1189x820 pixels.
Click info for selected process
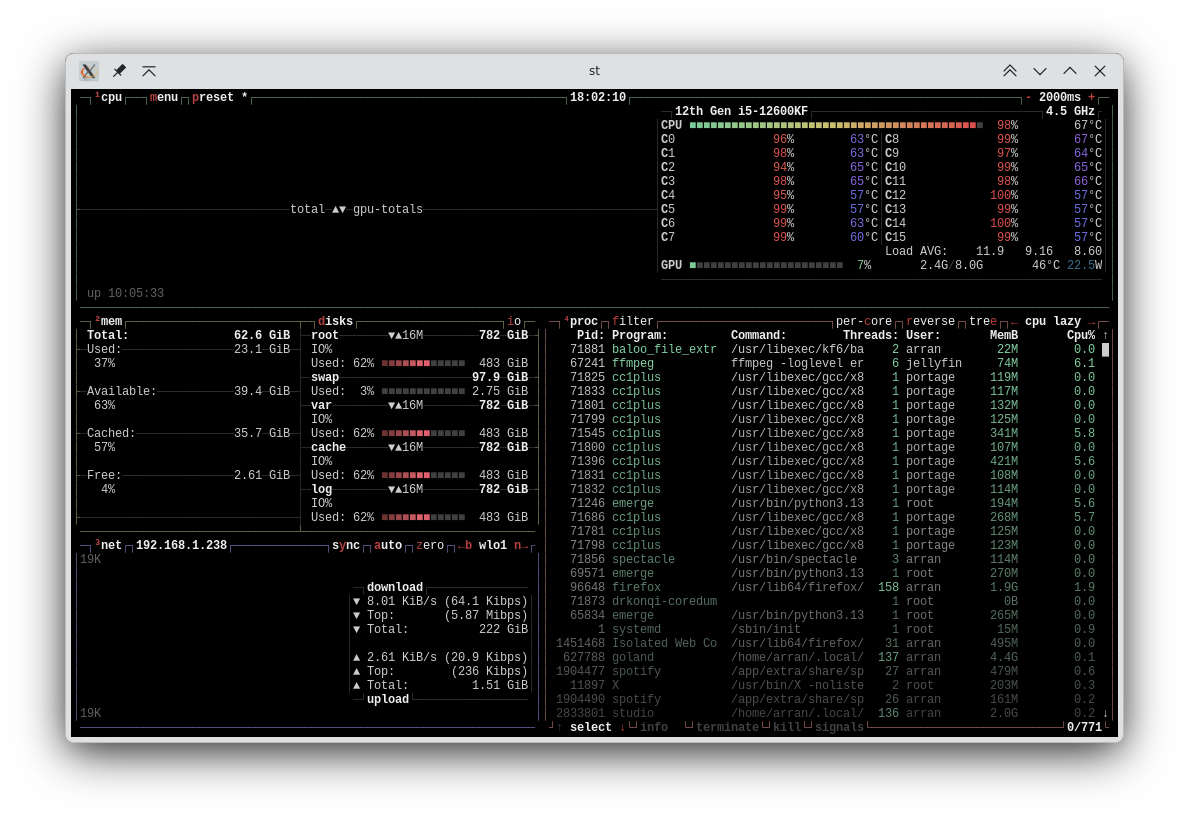[654, 727]
